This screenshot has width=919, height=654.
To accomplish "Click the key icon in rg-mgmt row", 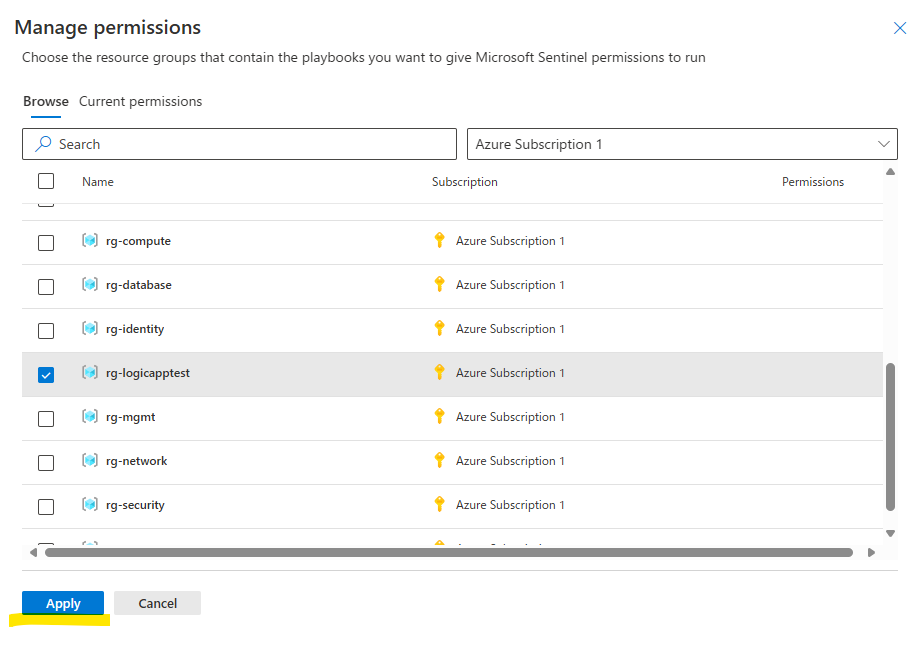I will tap(439, 417).
